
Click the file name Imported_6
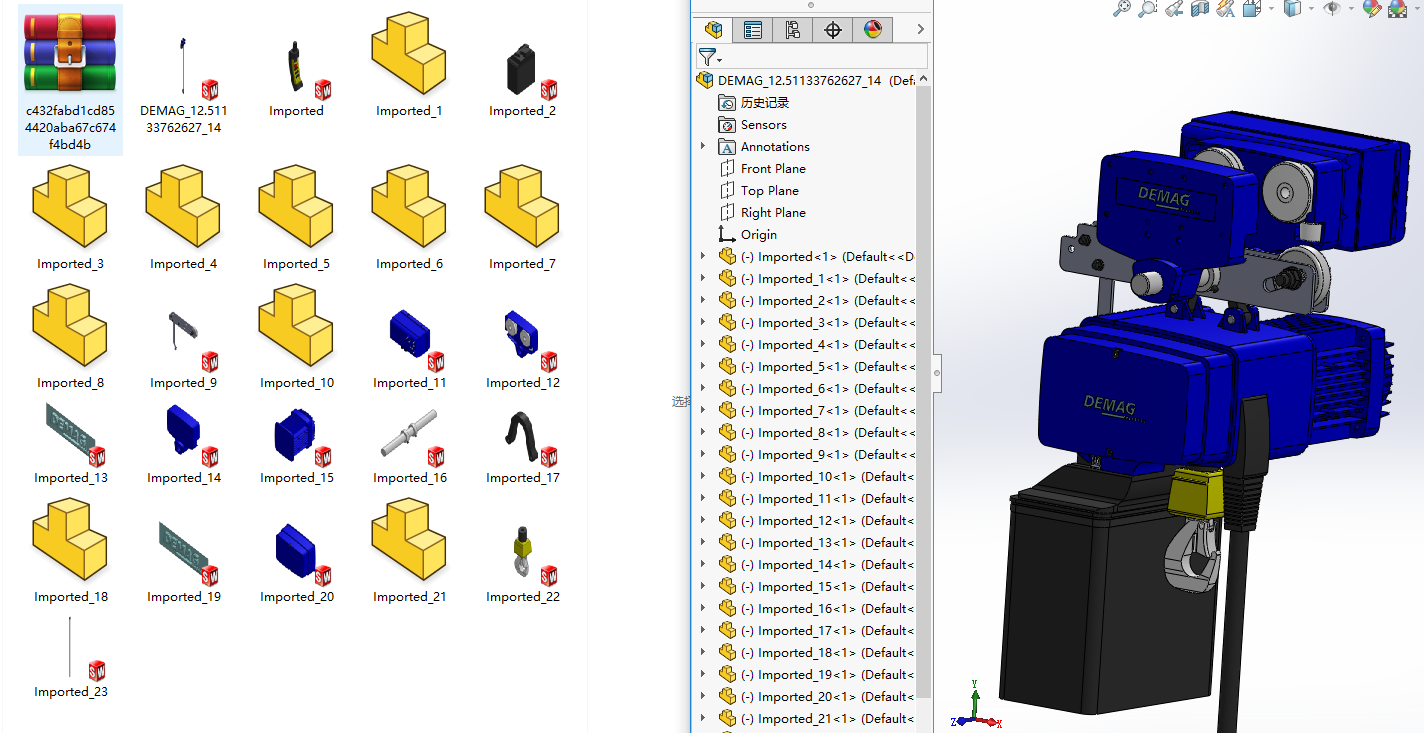tap(410, 264)
